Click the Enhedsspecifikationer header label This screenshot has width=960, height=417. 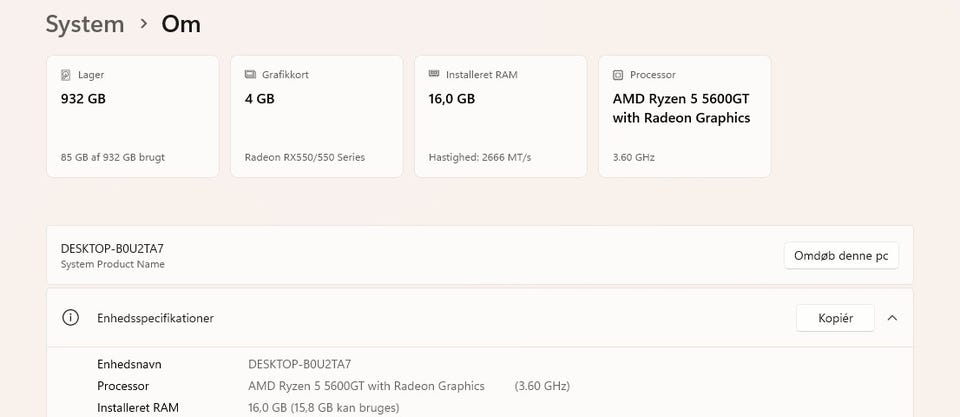point(155,318)
